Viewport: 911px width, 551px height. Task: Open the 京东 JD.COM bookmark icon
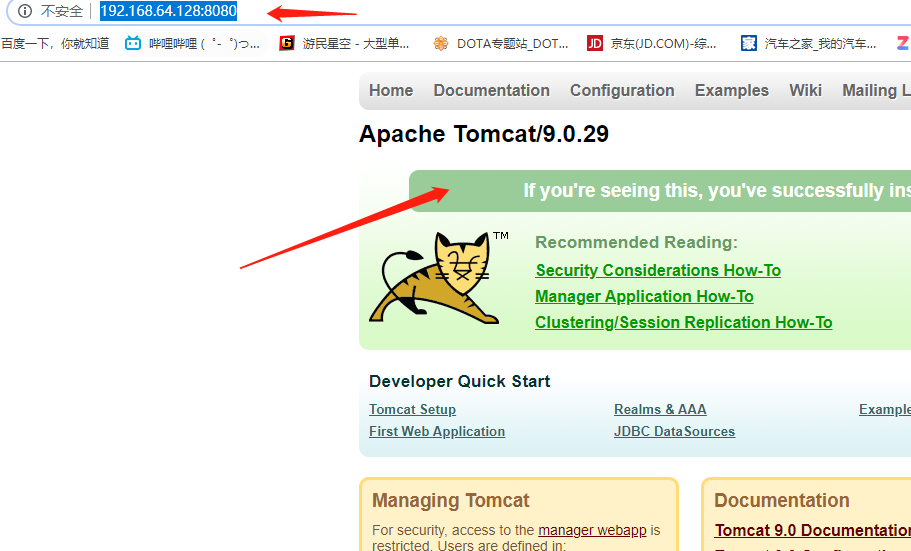tap(594, 43)
